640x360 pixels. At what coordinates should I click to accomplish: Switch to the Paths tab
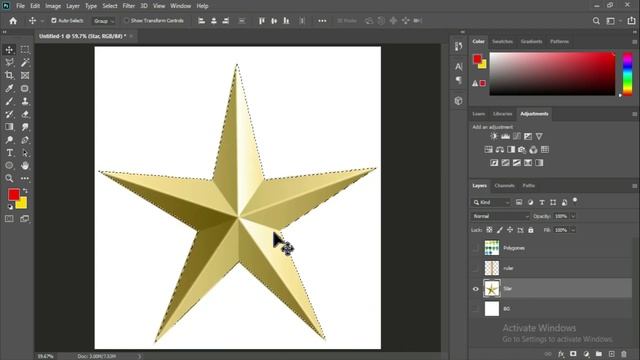[x=529, y=186]
